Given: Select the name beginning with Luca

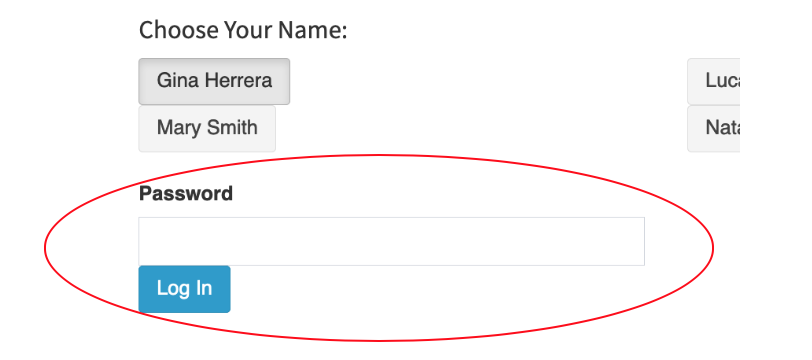Looking at the screenshot, I should (x=714, y=81).
